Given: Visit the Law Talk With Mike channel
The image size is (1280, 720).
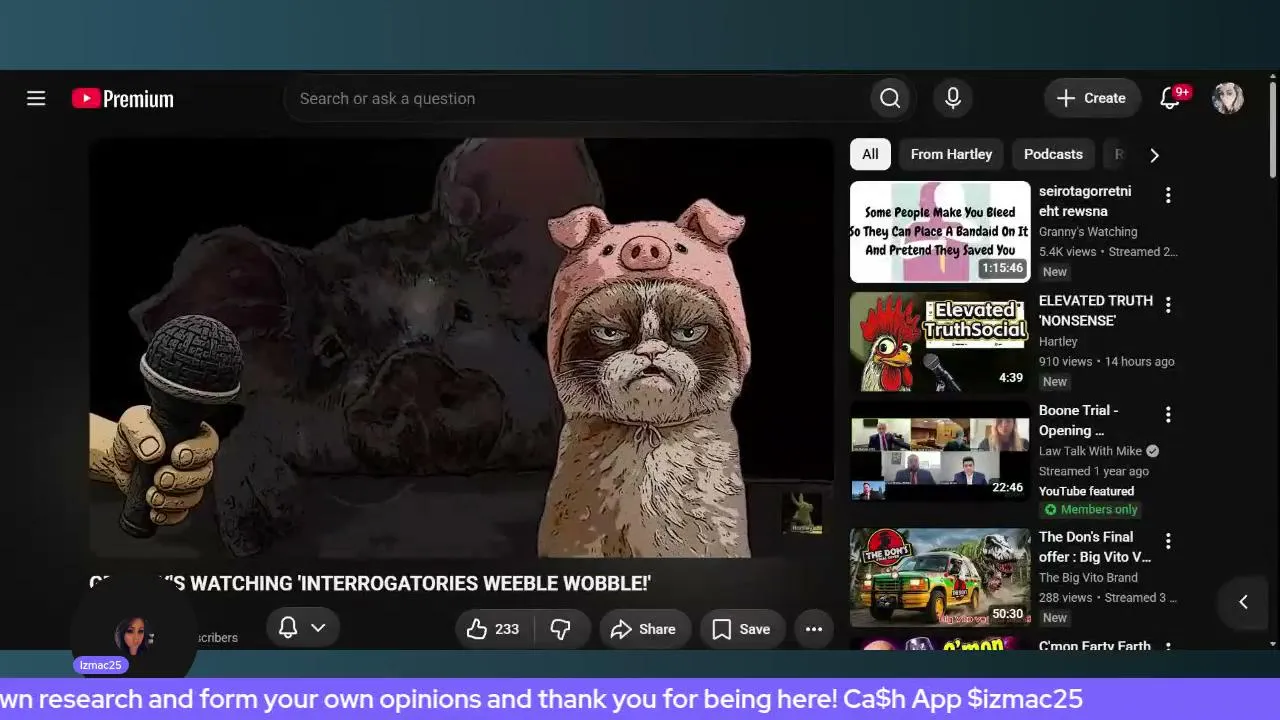Looking at the screenshot, I should tap(1090, 451).
